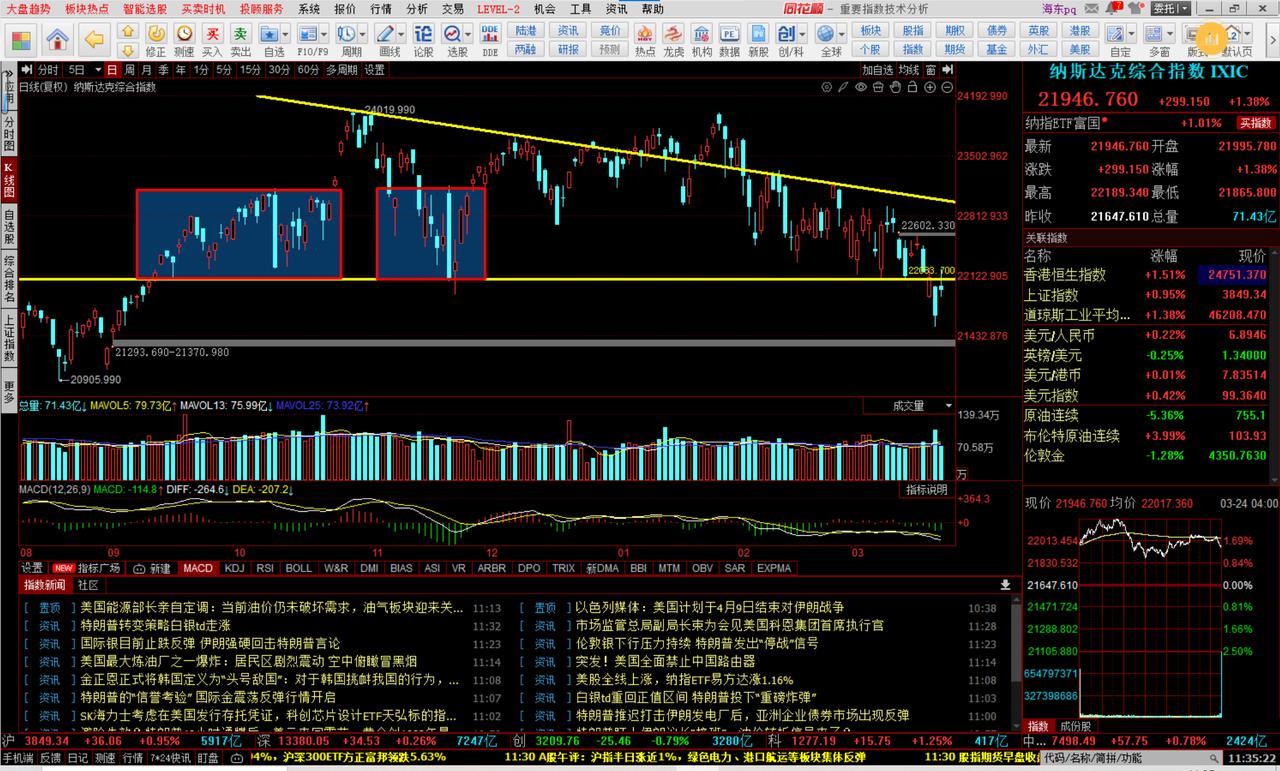Screen dimensions: 1280x771
Task: Select the hand pan tool on chart
Action: coord(896,87)
